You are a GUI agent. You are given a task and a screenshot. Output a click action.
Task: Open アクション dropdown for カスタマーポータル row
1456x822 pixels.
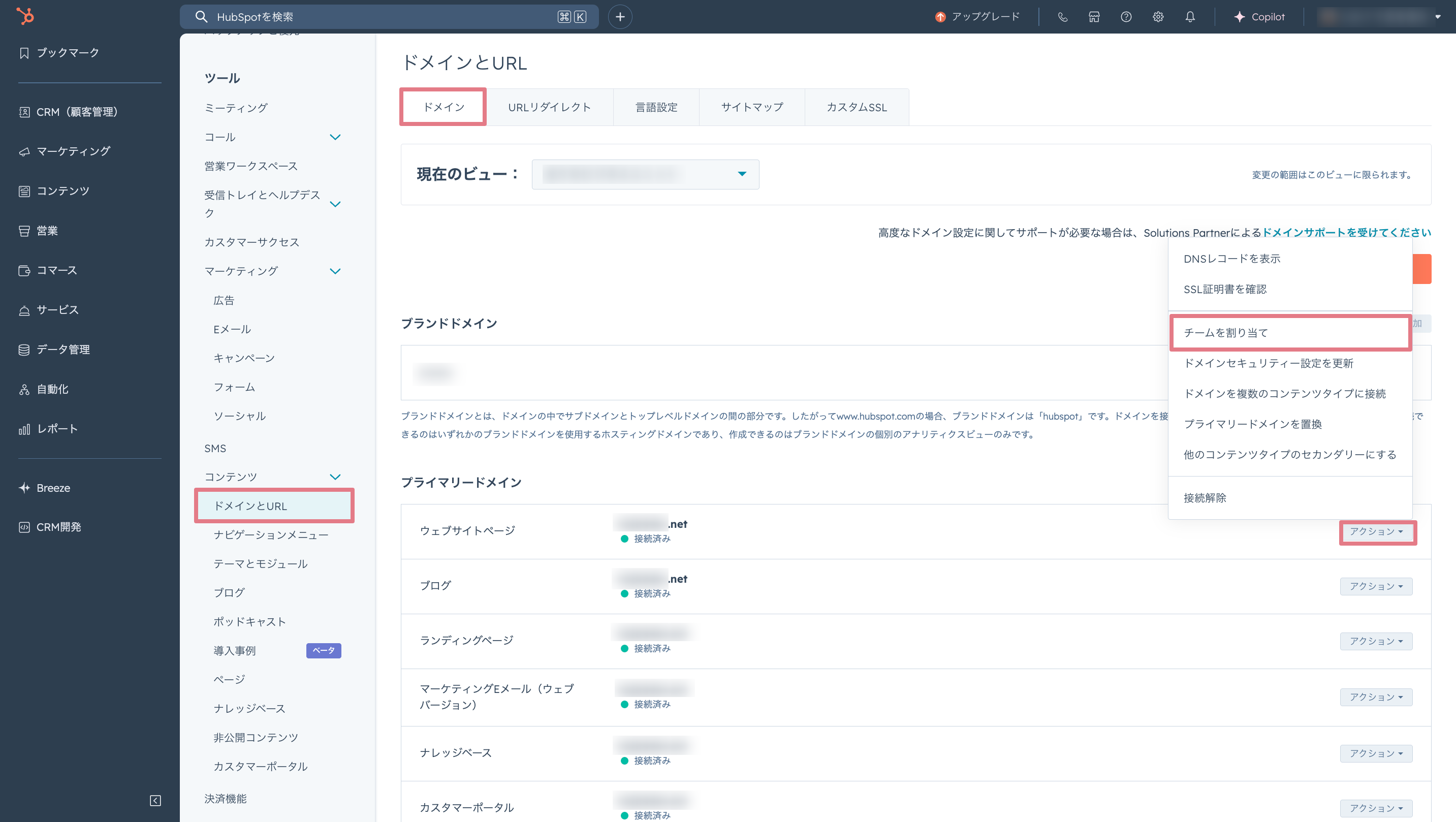pyautogui.click(x=1376, y=808)
